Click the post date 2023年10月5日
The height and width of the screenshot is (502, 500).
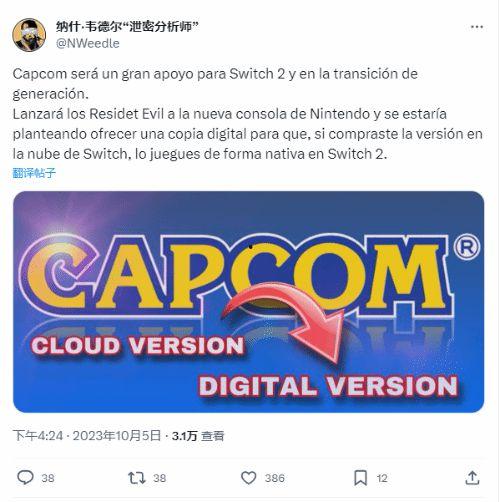tap(117, 436)
